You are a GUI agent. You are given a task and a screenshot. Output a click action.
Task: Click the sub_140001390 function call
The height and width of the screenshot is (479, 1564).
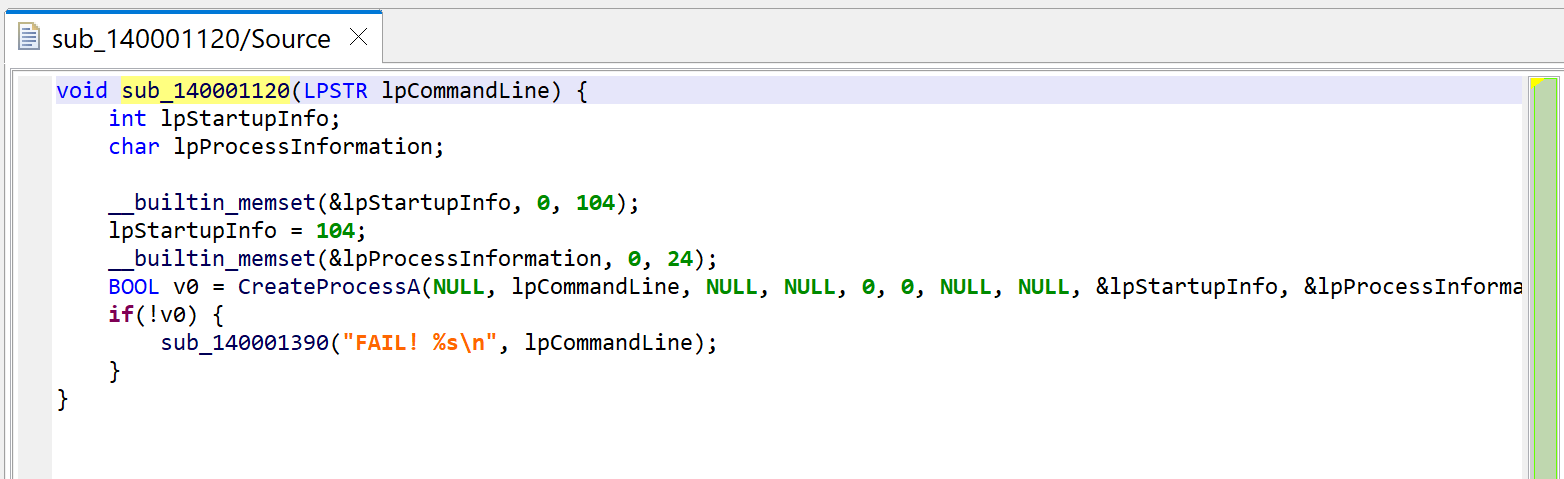click(245, 343)
